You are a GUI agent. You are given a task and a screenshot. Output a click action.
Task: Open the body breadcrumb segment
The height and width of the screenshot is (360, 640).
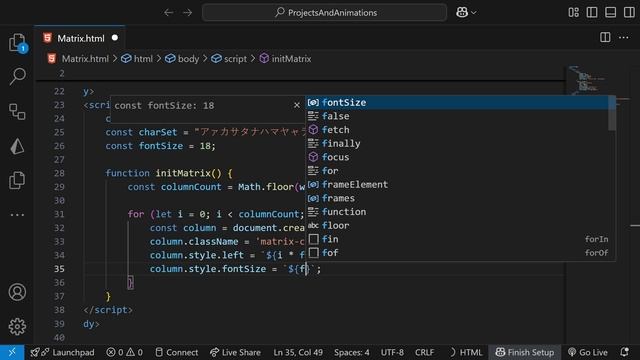[x=182, y=59]
